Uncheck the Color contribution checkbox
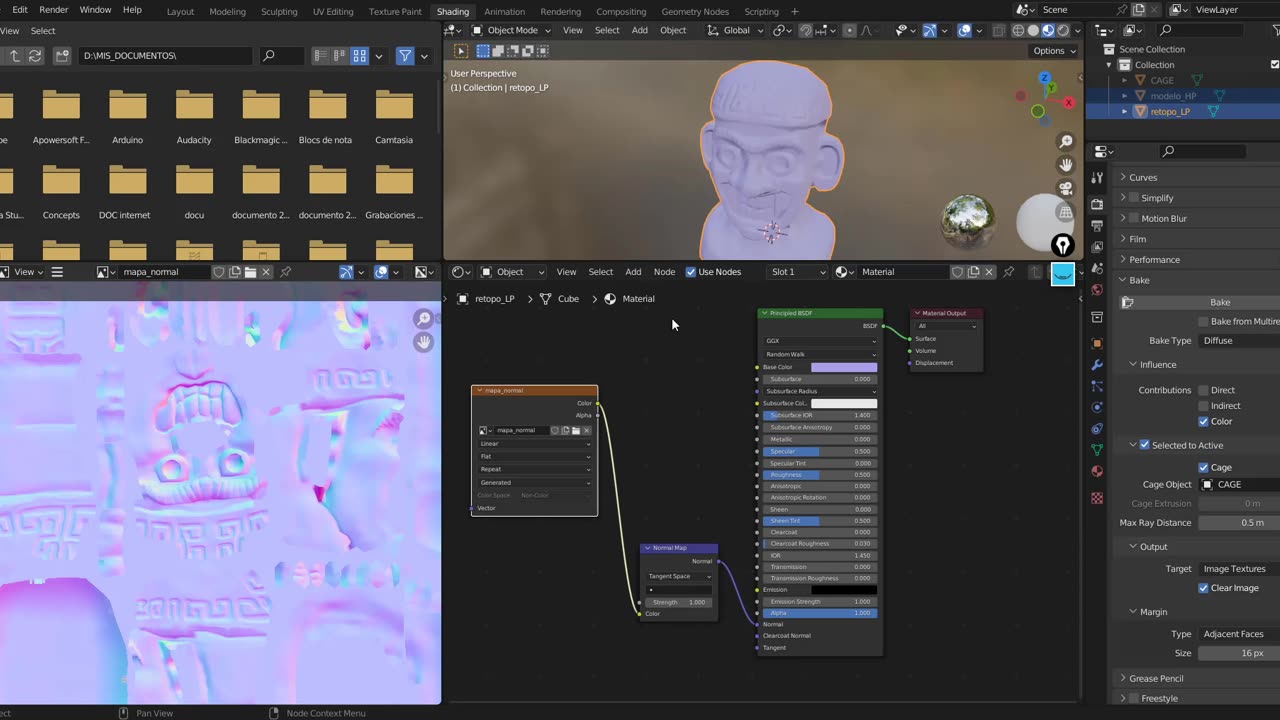 (1204, 422)
